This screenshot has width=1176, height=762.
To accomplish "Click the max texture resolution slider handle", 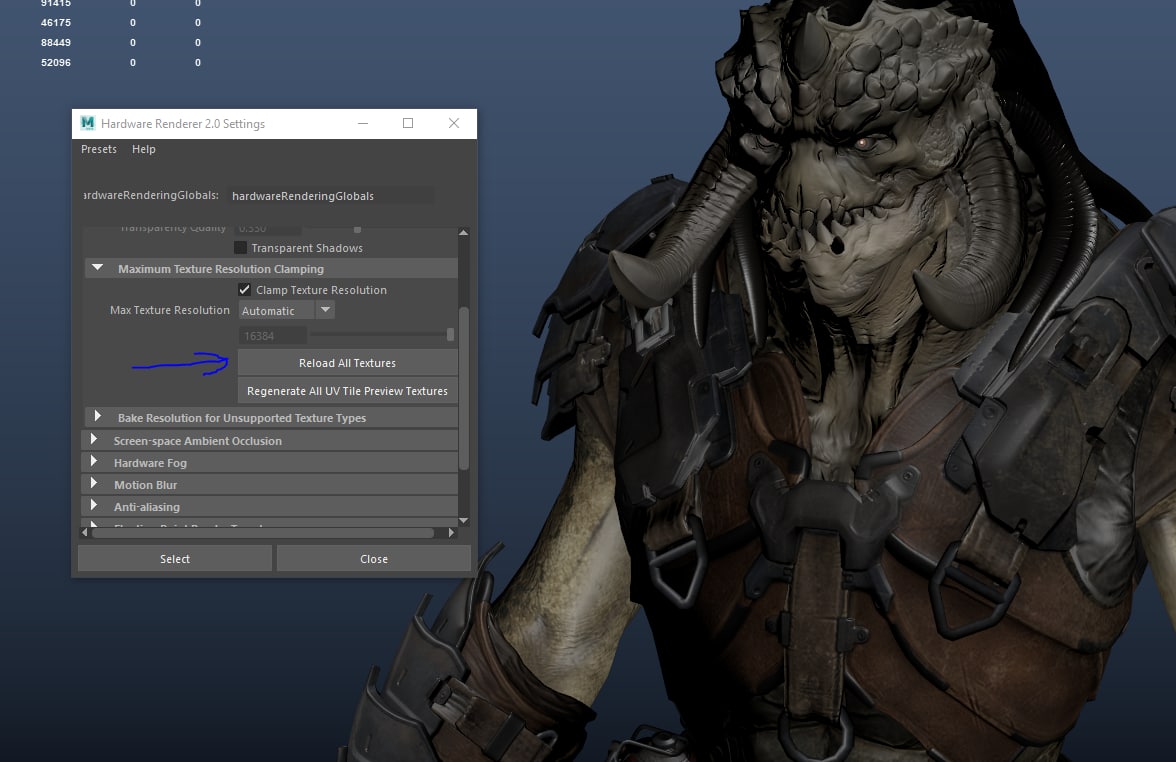I will [450, 334].
